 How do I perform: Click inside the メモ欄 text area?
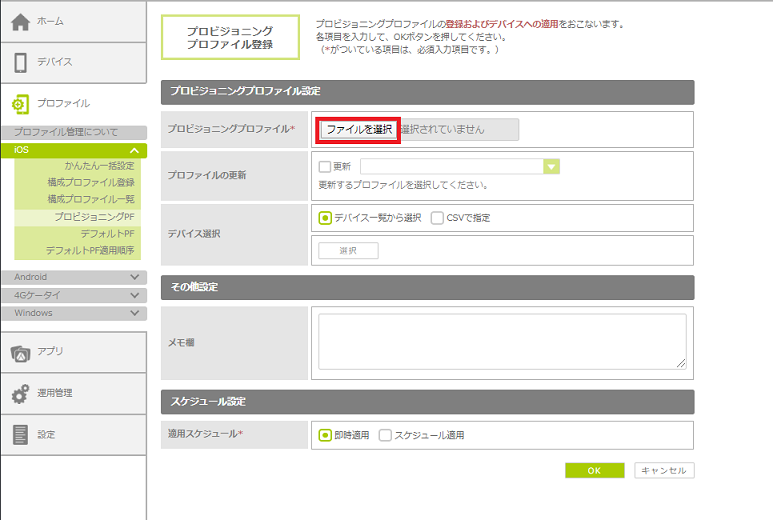click(502, 341)
